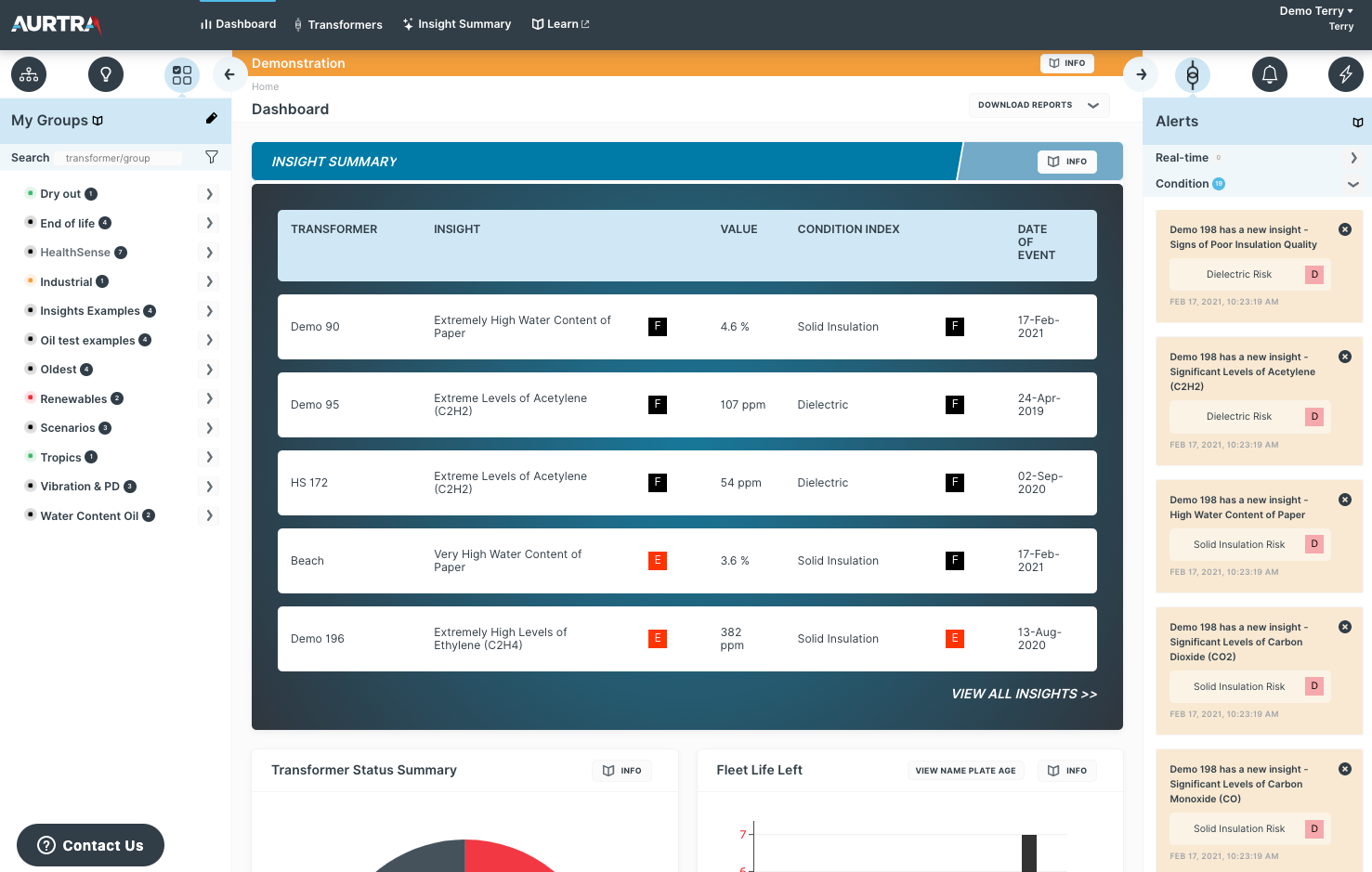Open the transformer sensor alerts icon
1372x872 pixels.
(x=1193, y=74)
